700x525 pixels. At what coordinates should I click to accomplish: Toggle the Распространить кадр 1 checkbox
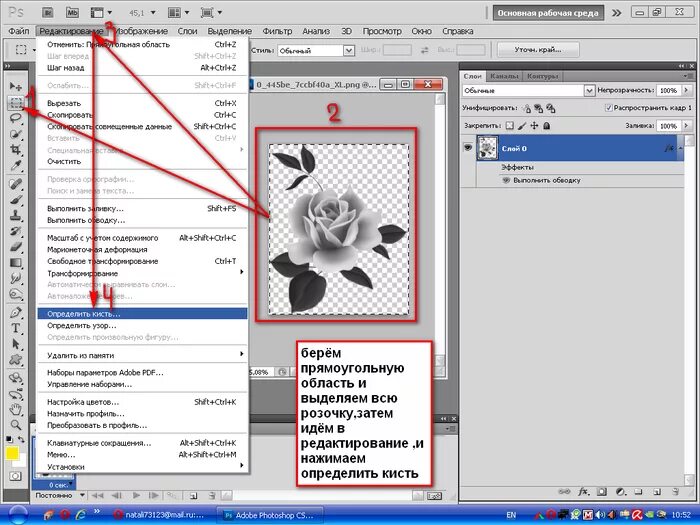click(x=608, y=108)
